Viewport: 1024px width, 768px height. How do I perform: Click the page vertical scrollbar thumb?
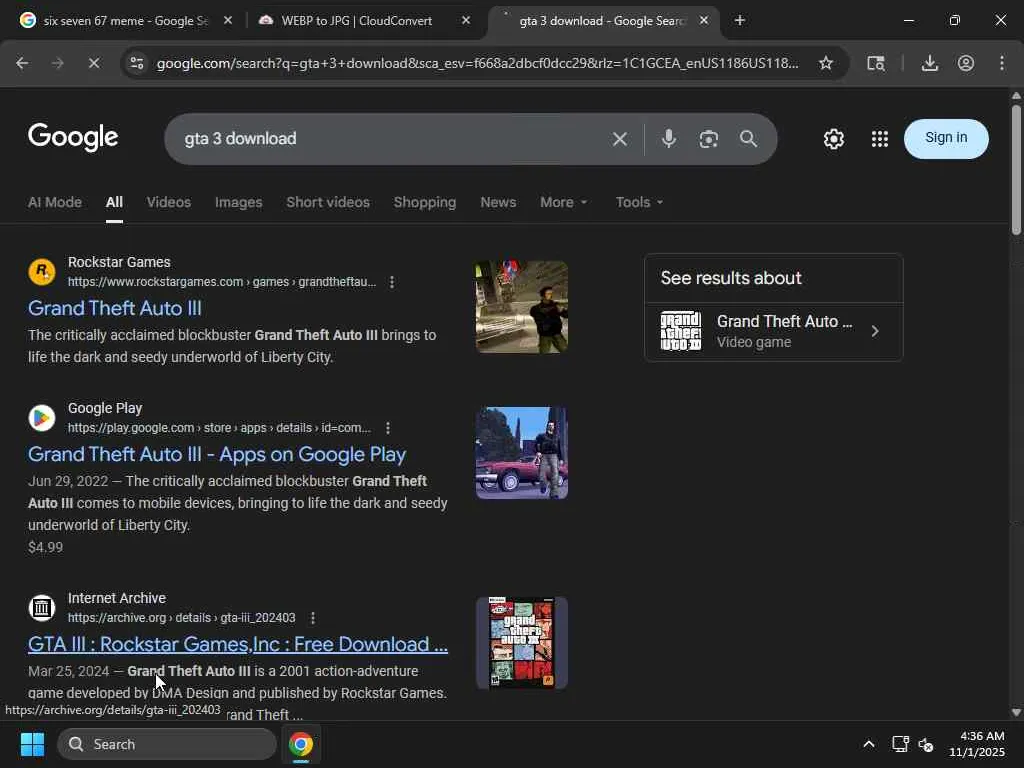[1016, 168]
